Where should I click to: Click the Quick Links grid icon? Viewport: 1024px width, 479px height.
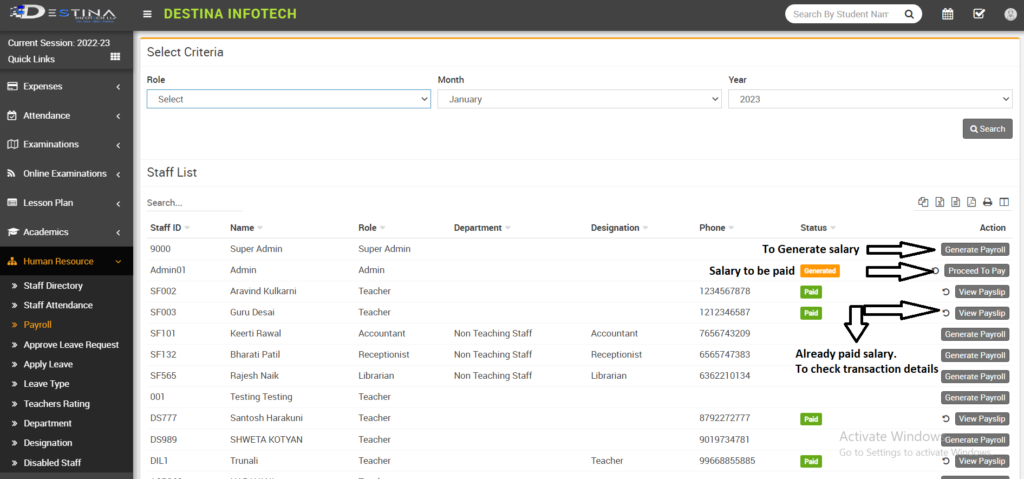[x=114, y=57]
